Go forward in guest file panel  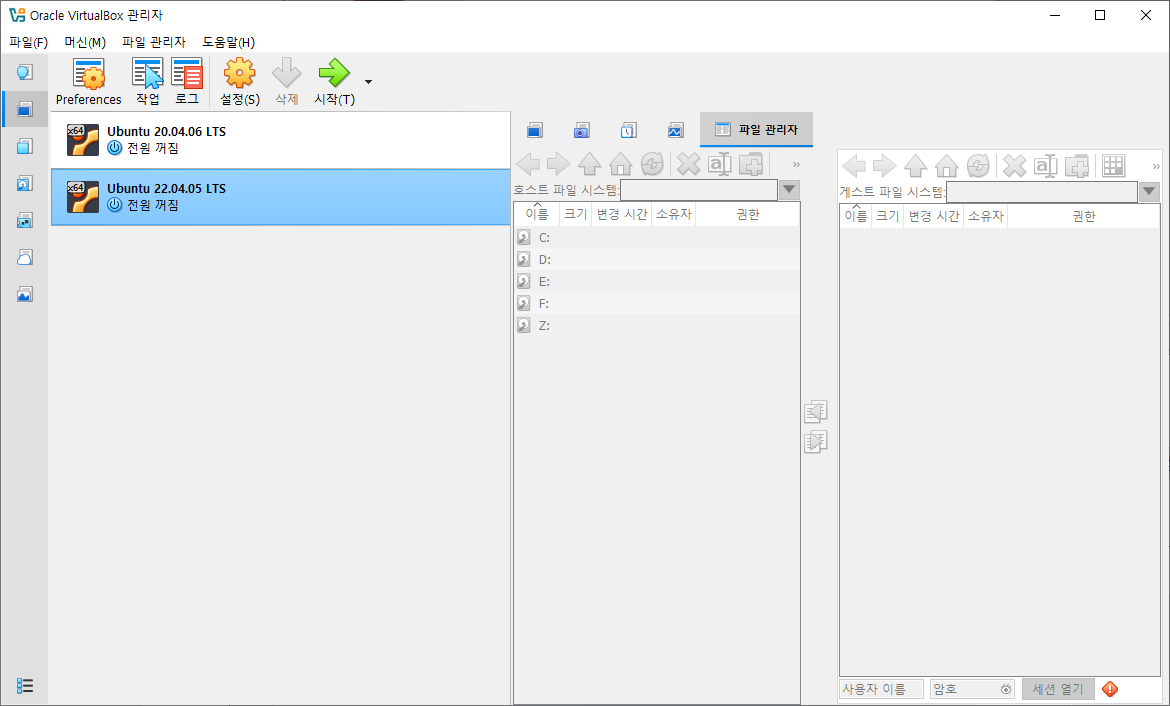tap(884, 166)
